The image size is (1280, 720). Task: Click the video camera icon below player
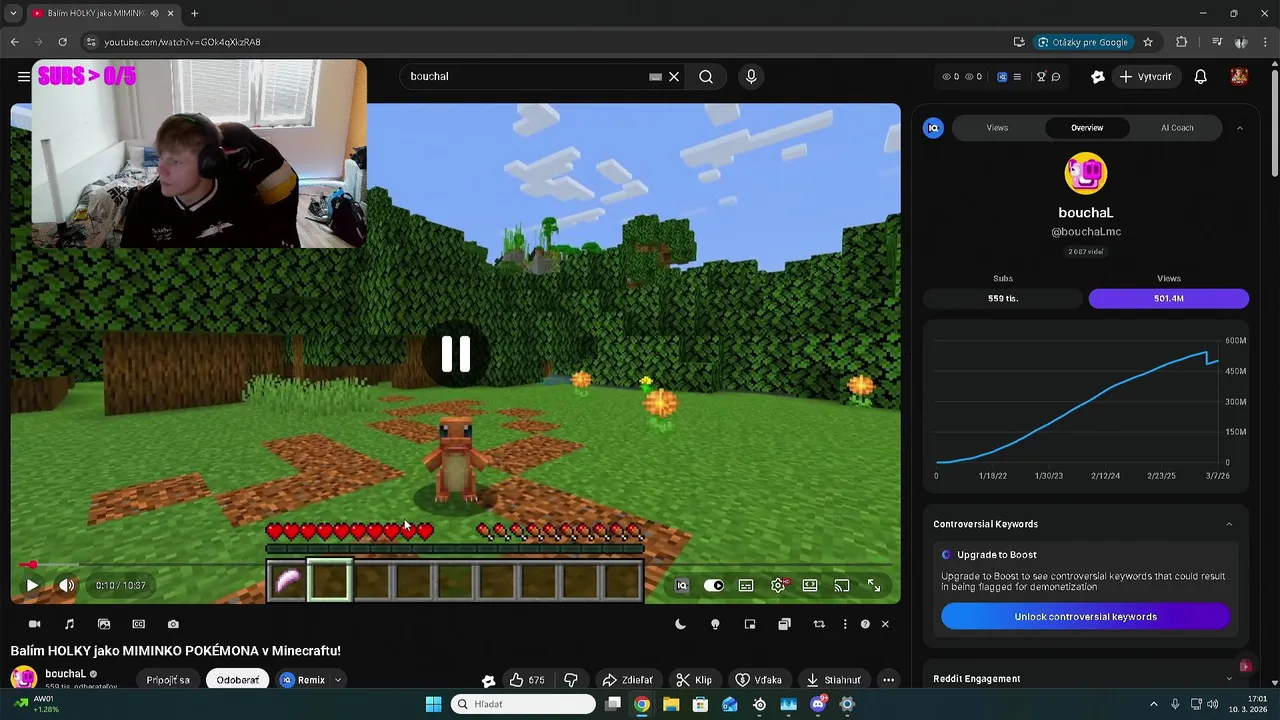tap(34, 624)
